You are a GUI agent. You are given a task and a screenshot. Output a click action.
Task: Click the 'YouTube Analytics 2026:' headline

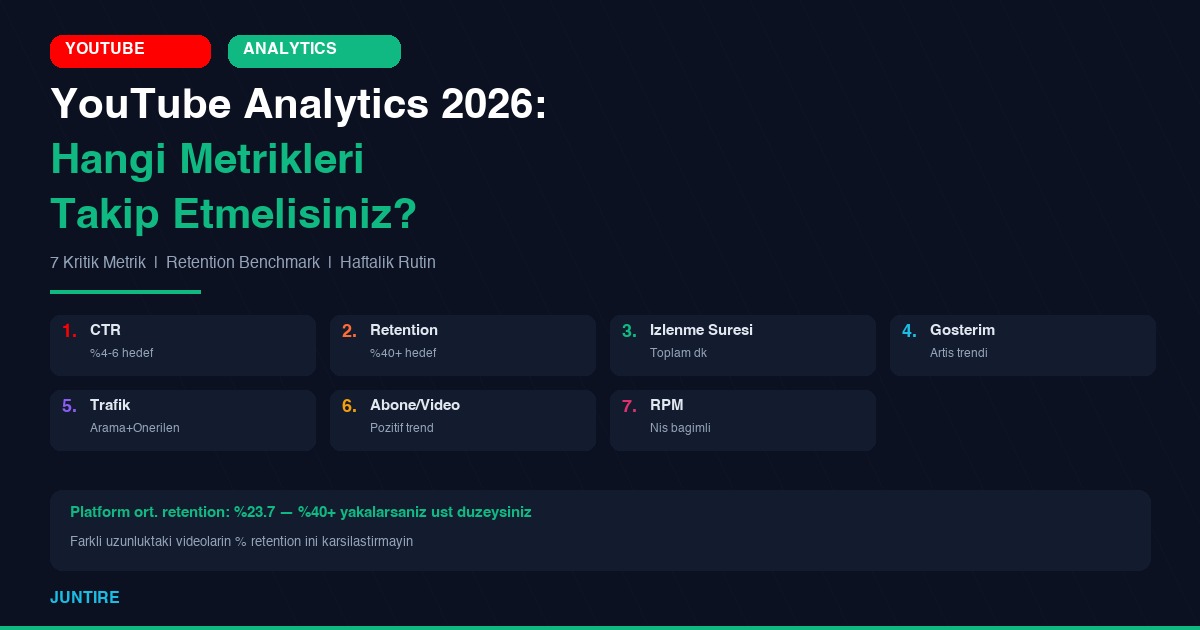click(299, 104)
